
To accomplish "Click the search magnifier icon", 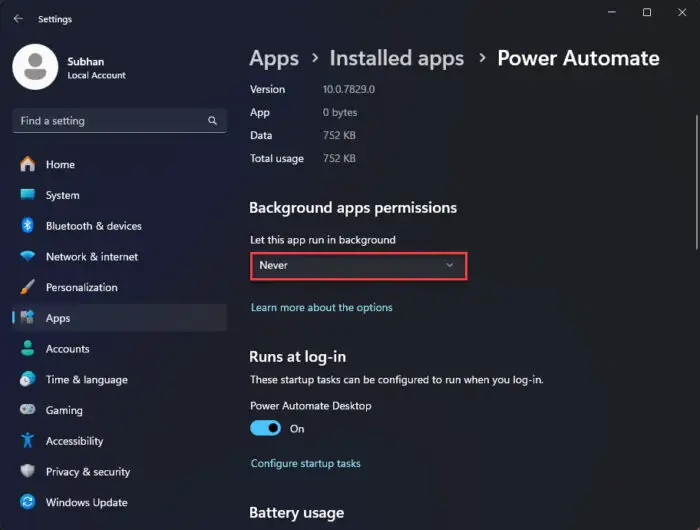I will [212, 121].
